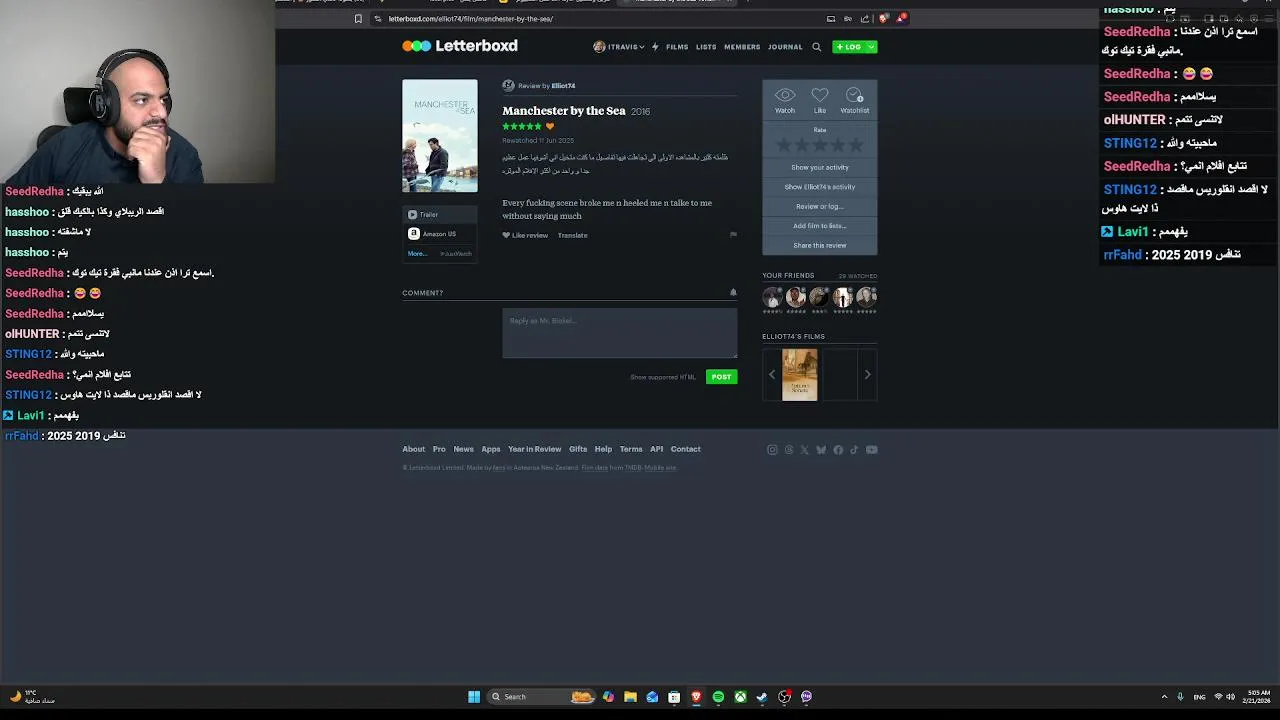
Task: Click the About footer link
Action: click(x=413, y=449)
